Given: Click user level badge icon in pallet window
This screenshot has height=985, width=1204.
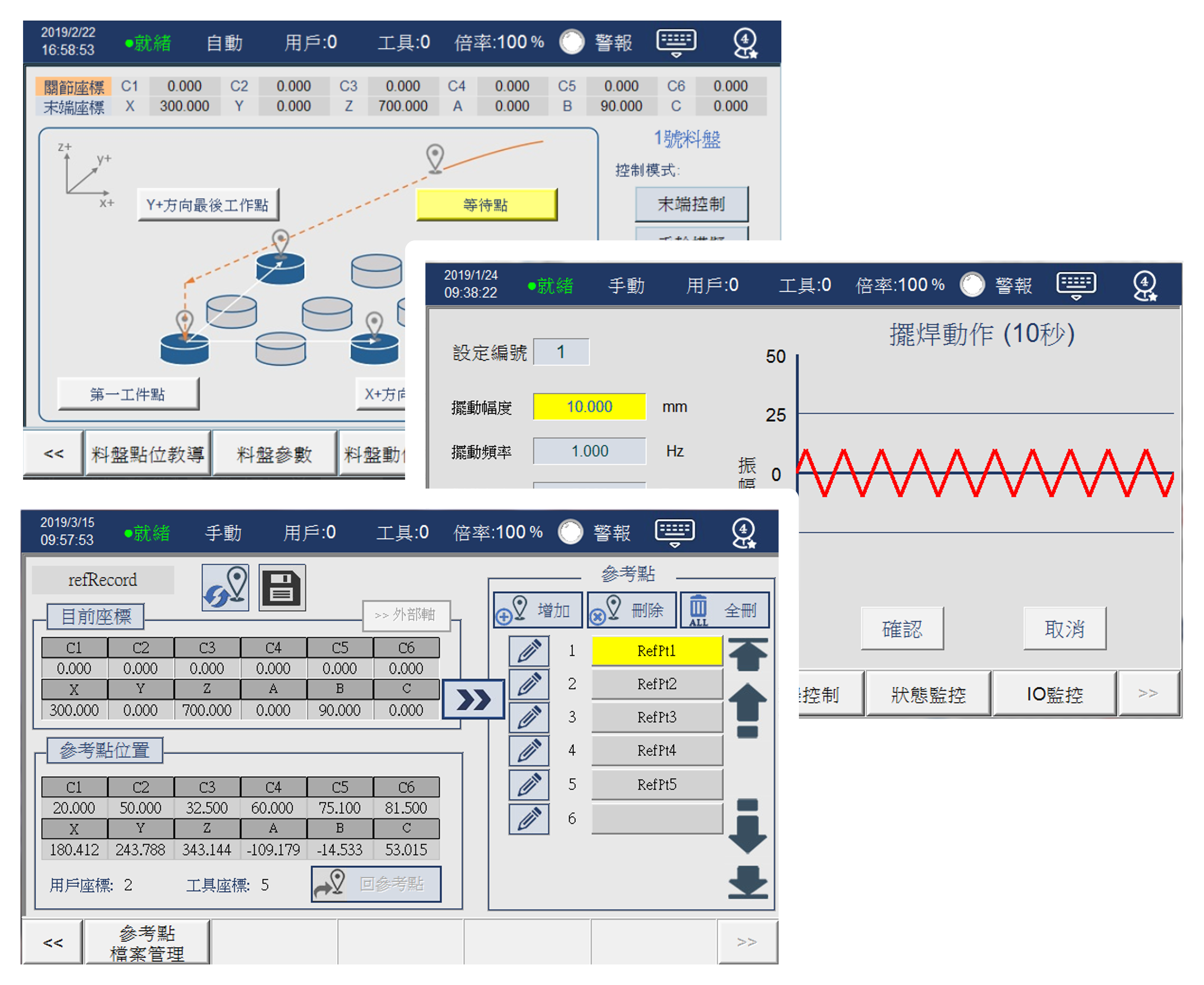Looking at the screenshot, I should tap(745, 43).
